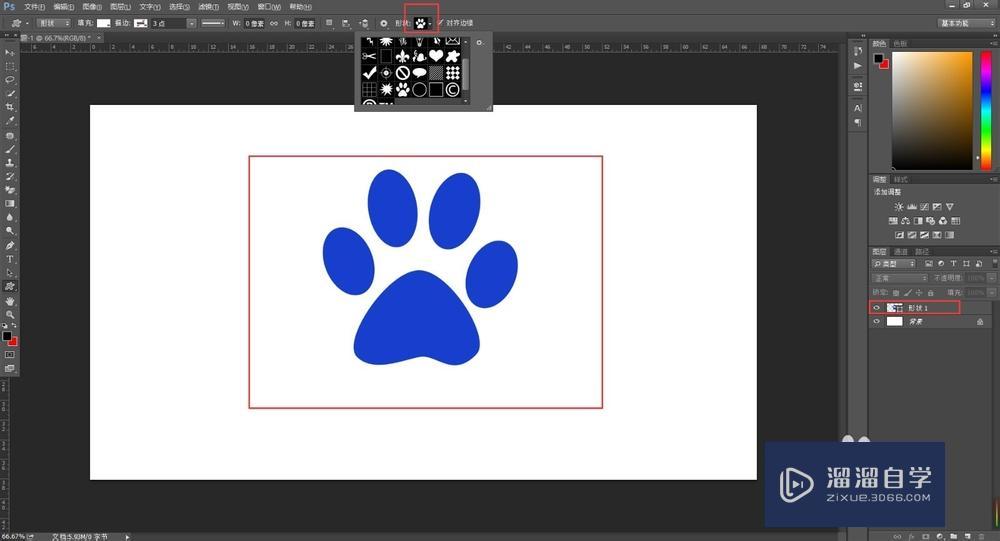
Task: Open tool preset picker dropdown
Action: pyautogui.click(x=19, y=23)
